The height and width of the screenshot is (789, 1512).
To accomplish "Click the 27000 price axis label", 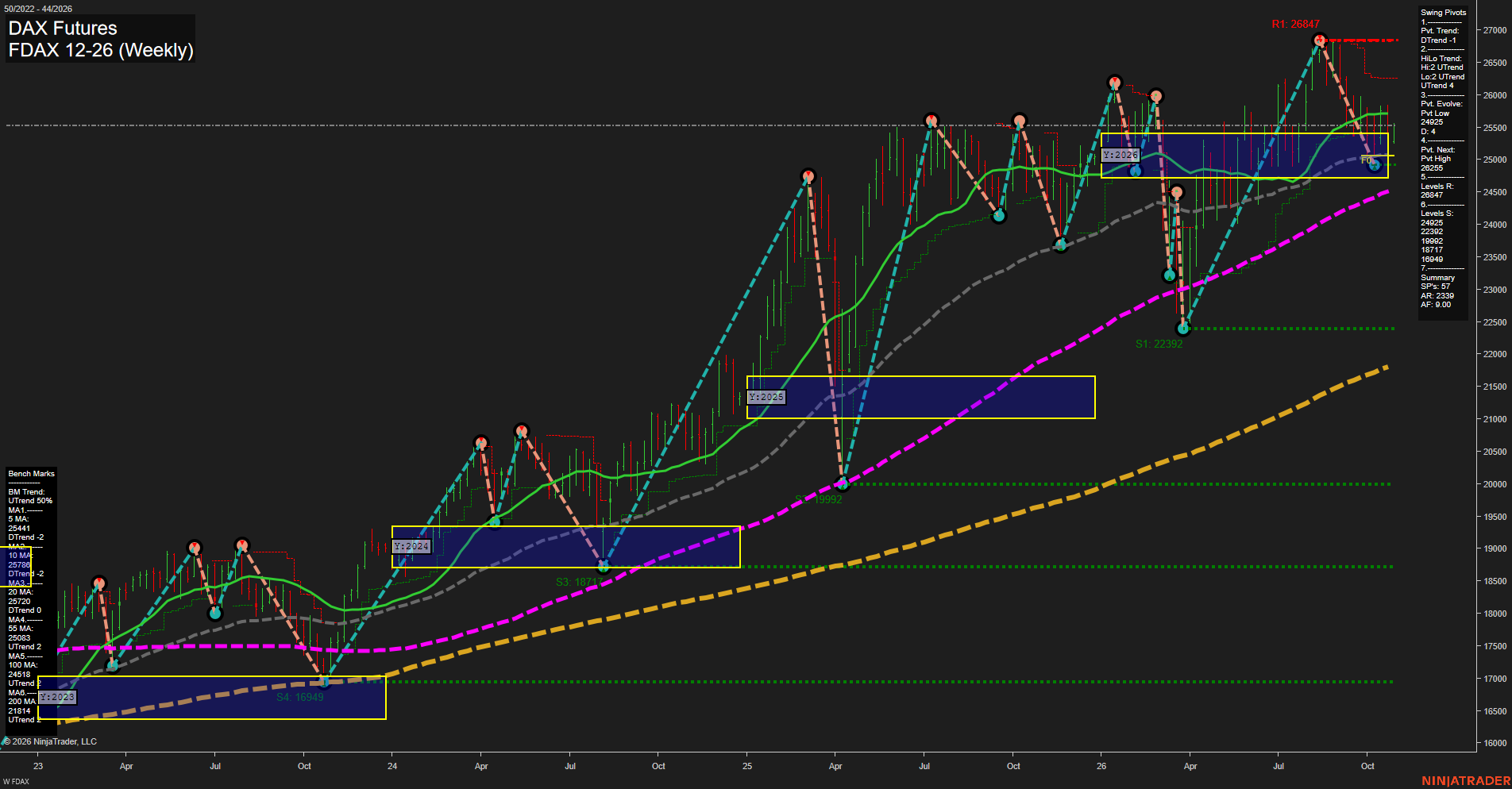I will tap(1495, 30).
